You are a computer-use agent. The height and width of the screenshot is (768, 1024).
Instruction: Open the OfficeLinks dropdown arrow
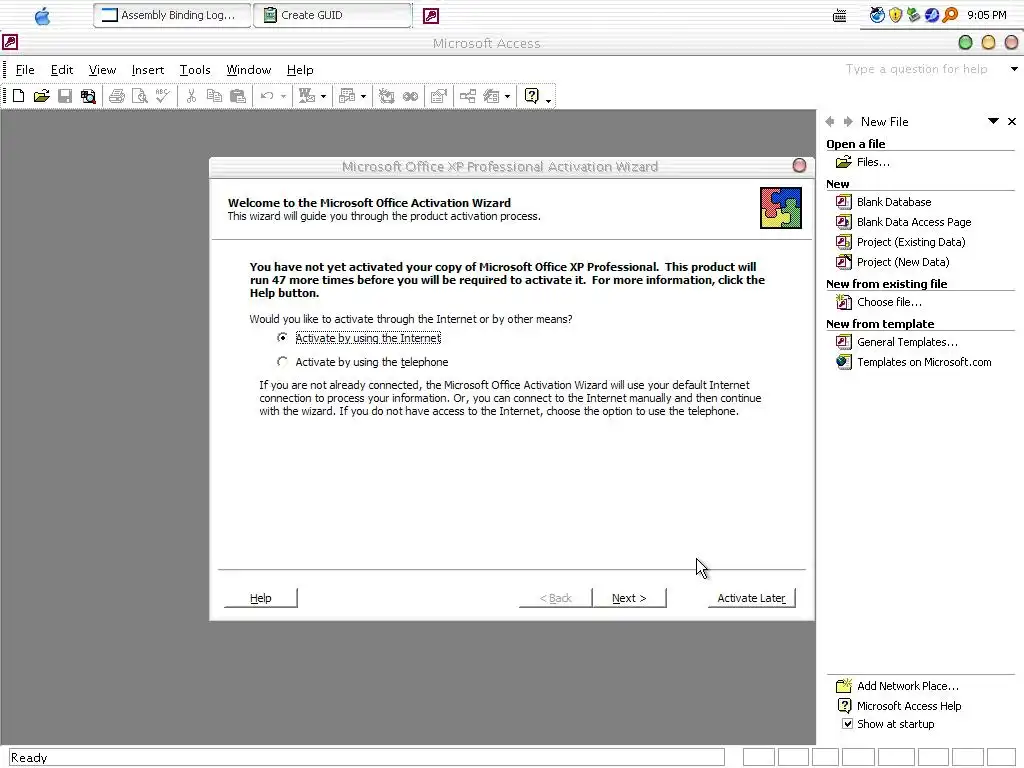[323, 97]
